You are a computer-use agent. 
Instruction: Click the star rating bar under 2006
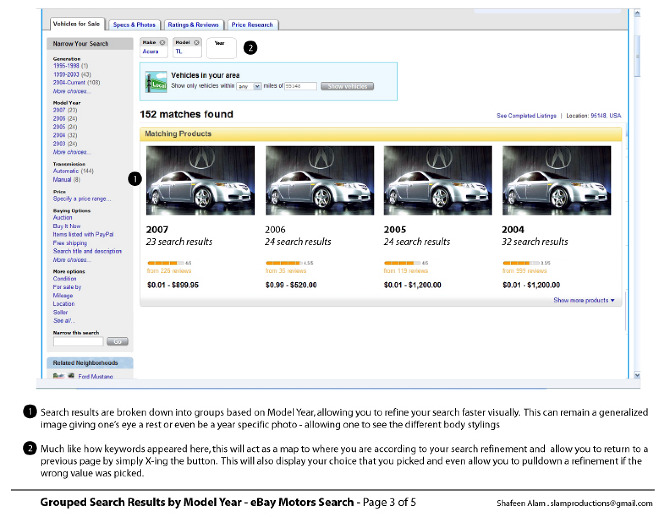(284, 263)
